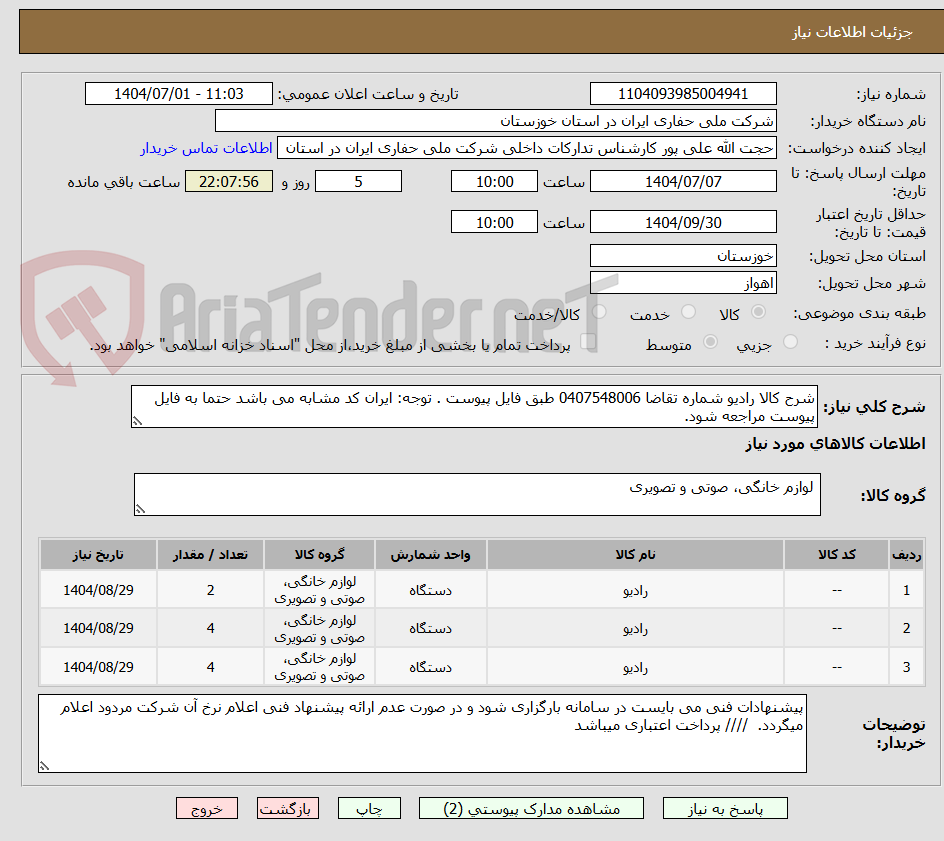The height and width of the screenshot is (841, 944).
Task: Click the resize arrow icon in گروه کالا box
Action: coord(142,507)
